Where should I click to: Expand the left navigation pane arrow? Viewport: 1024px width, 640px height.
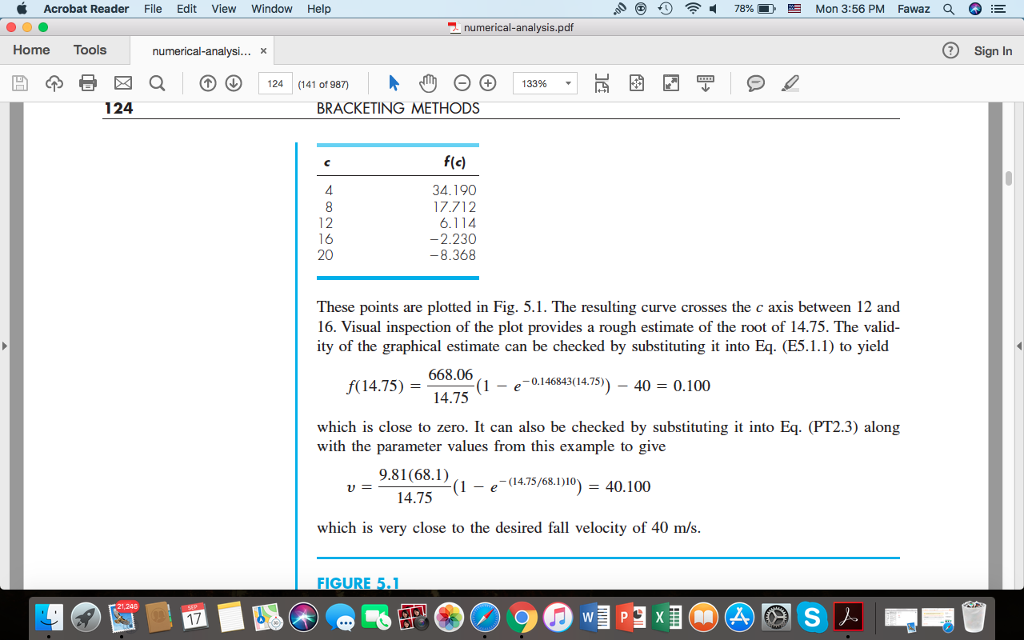6,345
